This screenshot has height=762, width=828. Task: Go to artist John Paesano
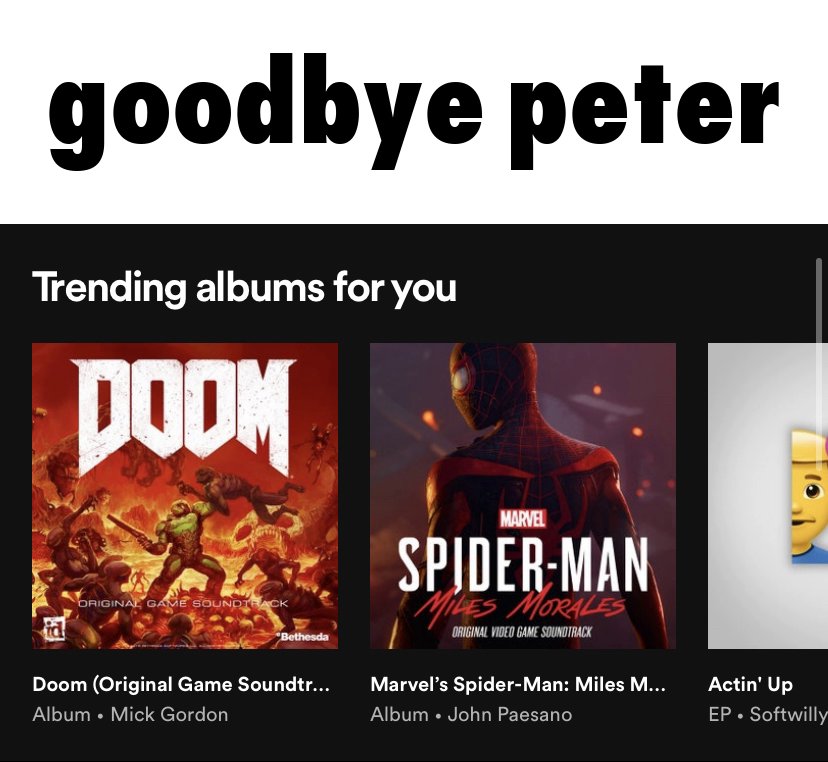click(x=510, y=714)
